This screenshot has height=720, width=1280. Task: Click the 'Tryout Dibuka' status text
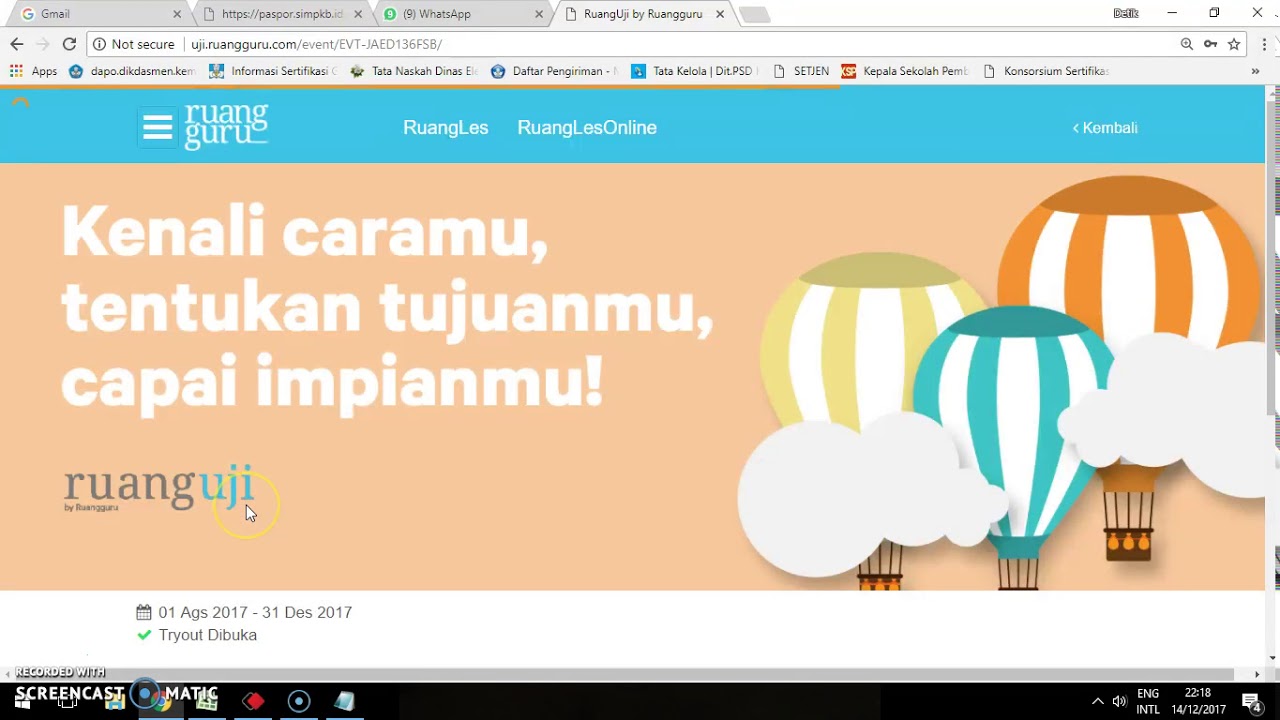point(208,635)
